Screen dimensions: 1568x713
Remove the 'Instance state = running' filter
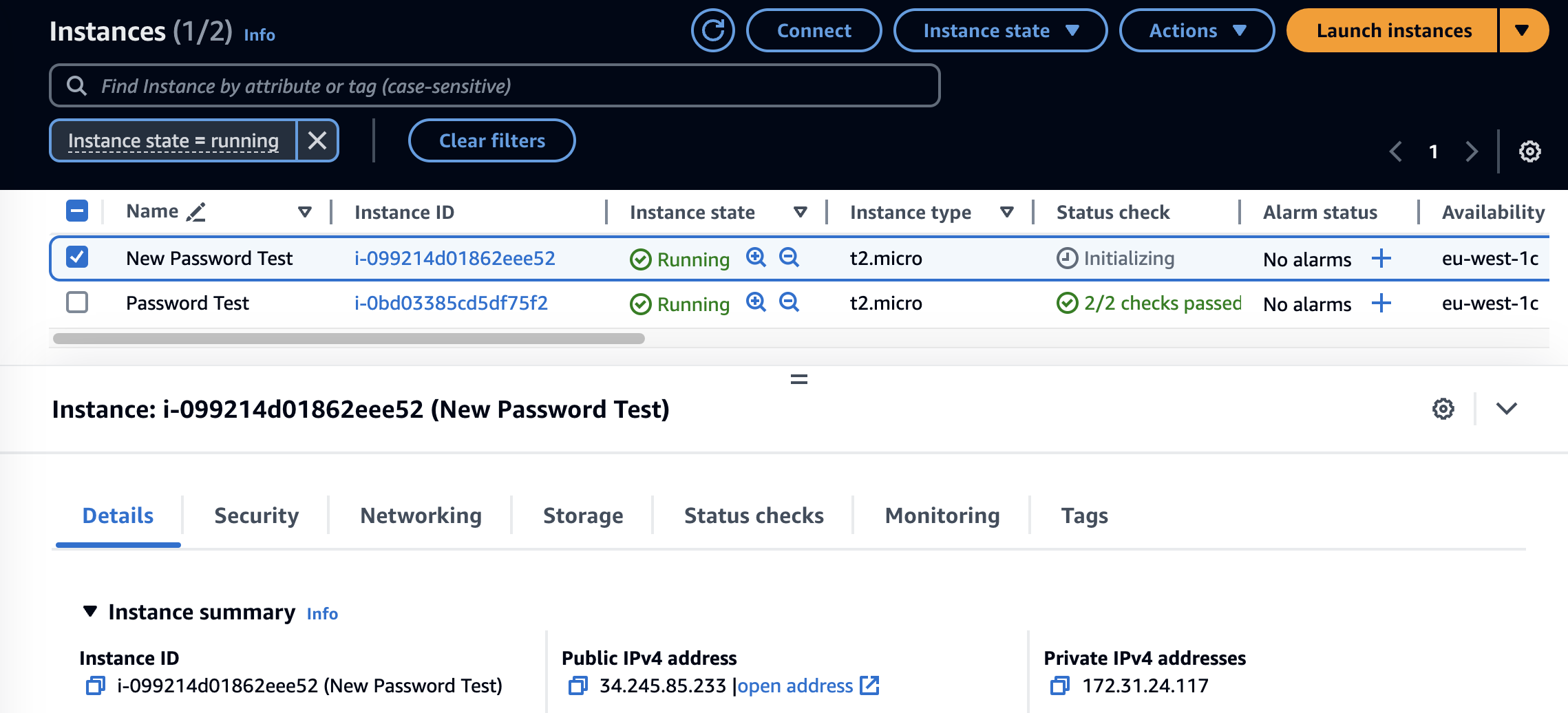(x=317, y=140)
